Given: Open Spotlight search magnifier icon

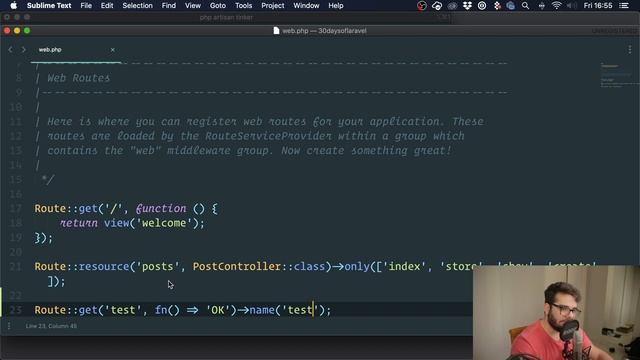Looking at the screenshot, I should (x=525, y=6).
